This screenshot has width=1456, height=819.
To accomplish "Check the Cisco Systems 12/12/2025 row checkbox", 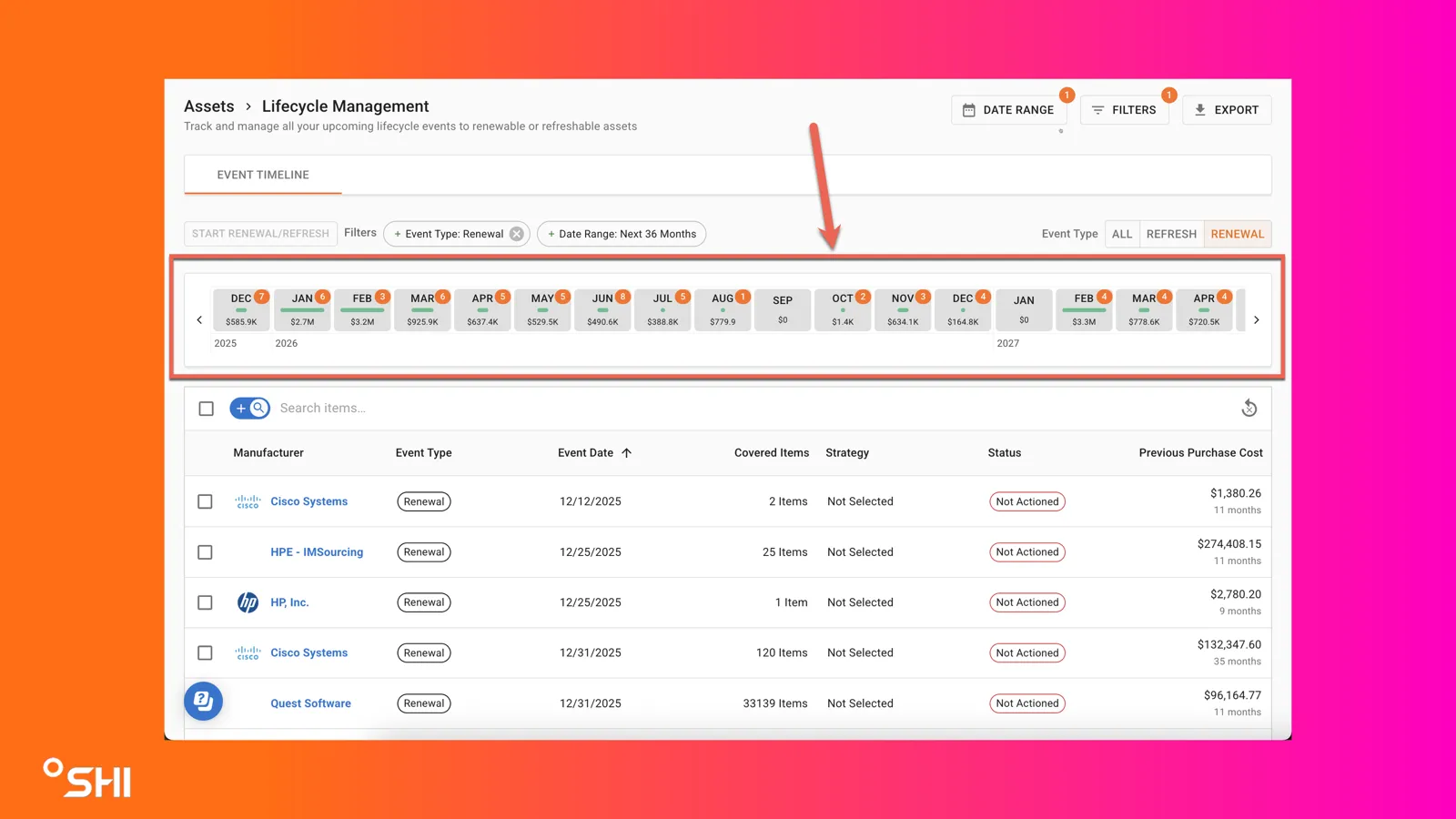I will (x=205, y=501).
